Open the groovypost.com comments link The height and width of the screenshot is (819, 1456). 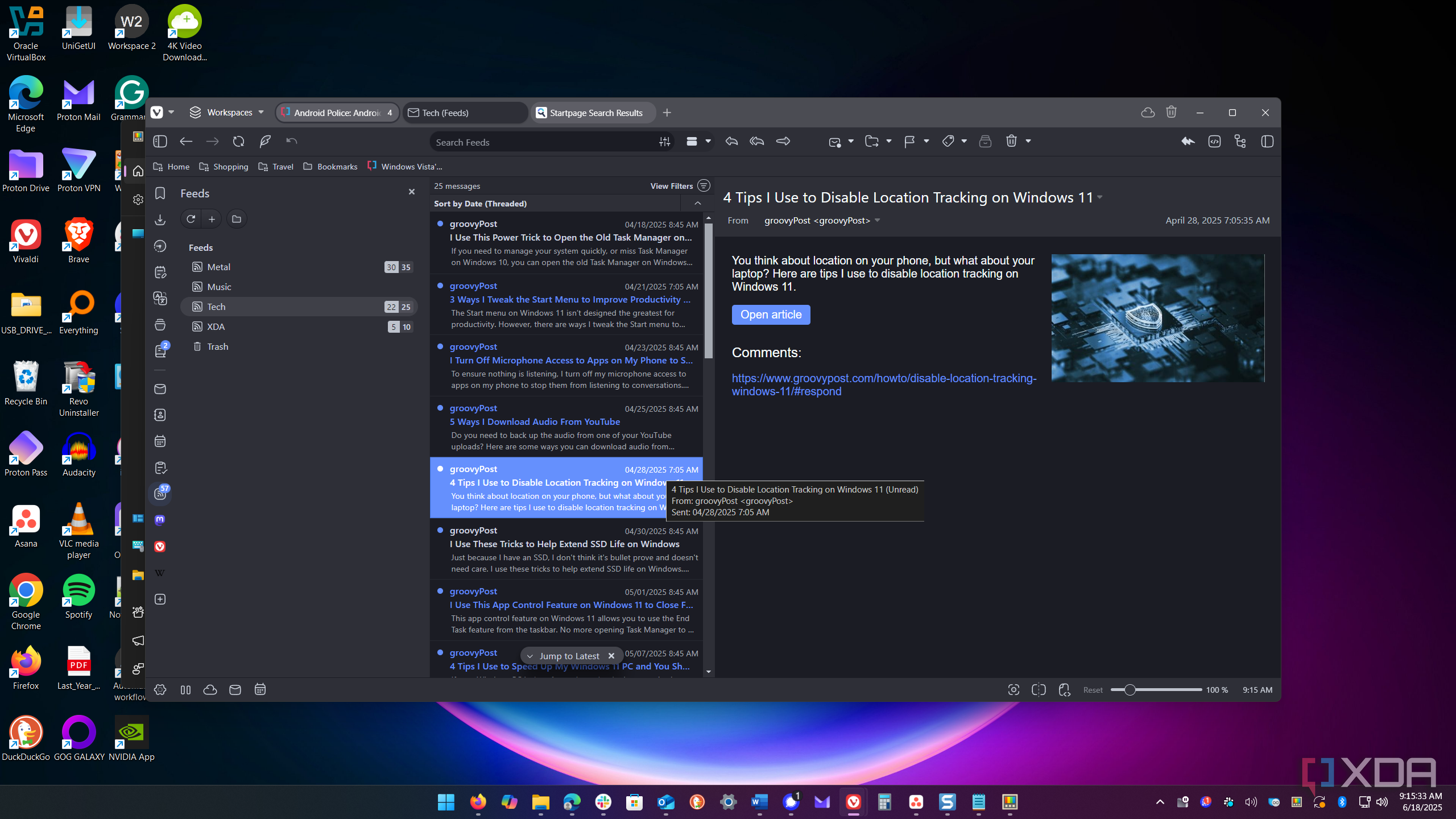(884, 385)
